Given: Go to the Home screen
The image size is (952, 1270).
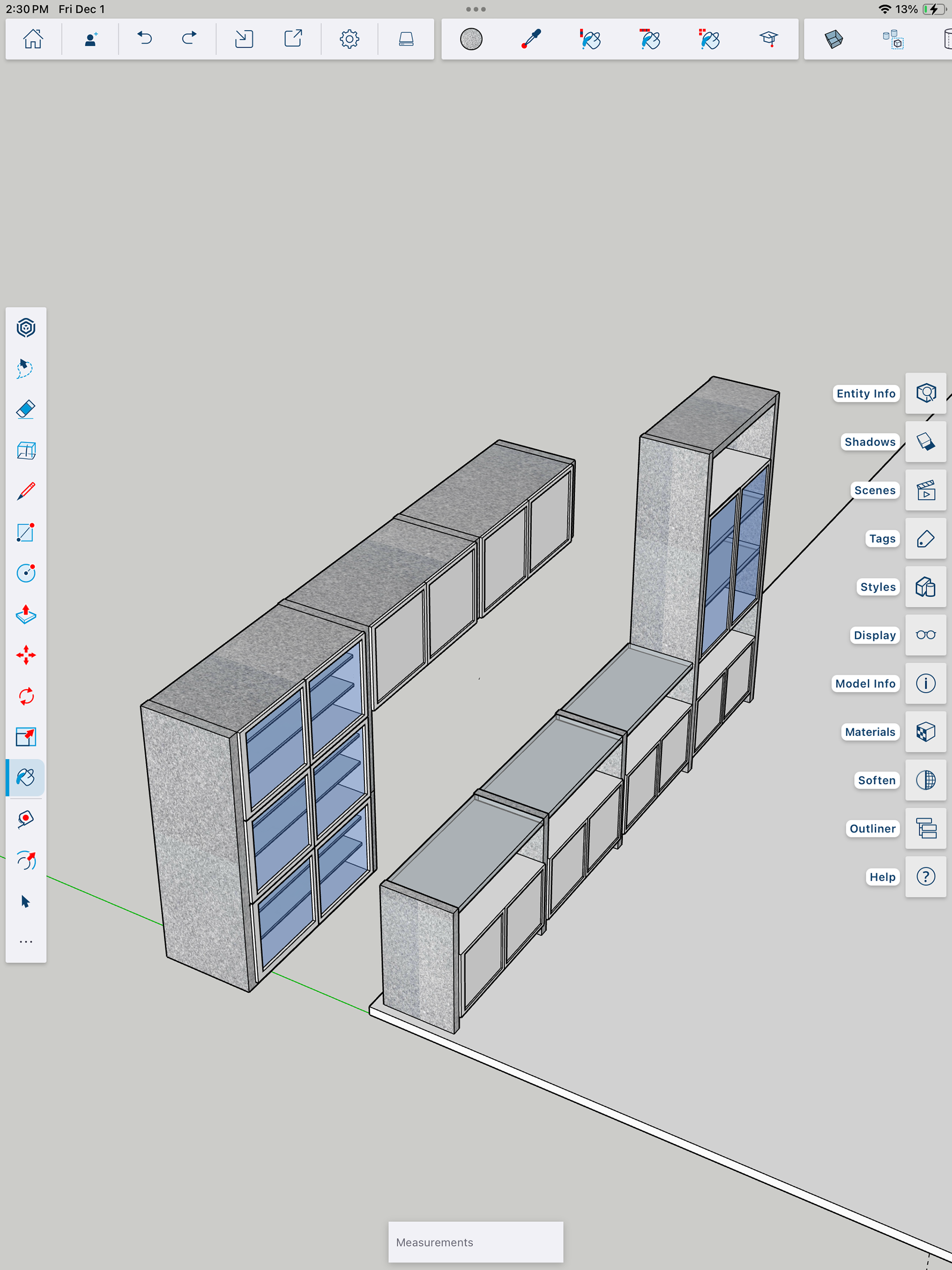Looking at the screenshot, I should 33,39.
